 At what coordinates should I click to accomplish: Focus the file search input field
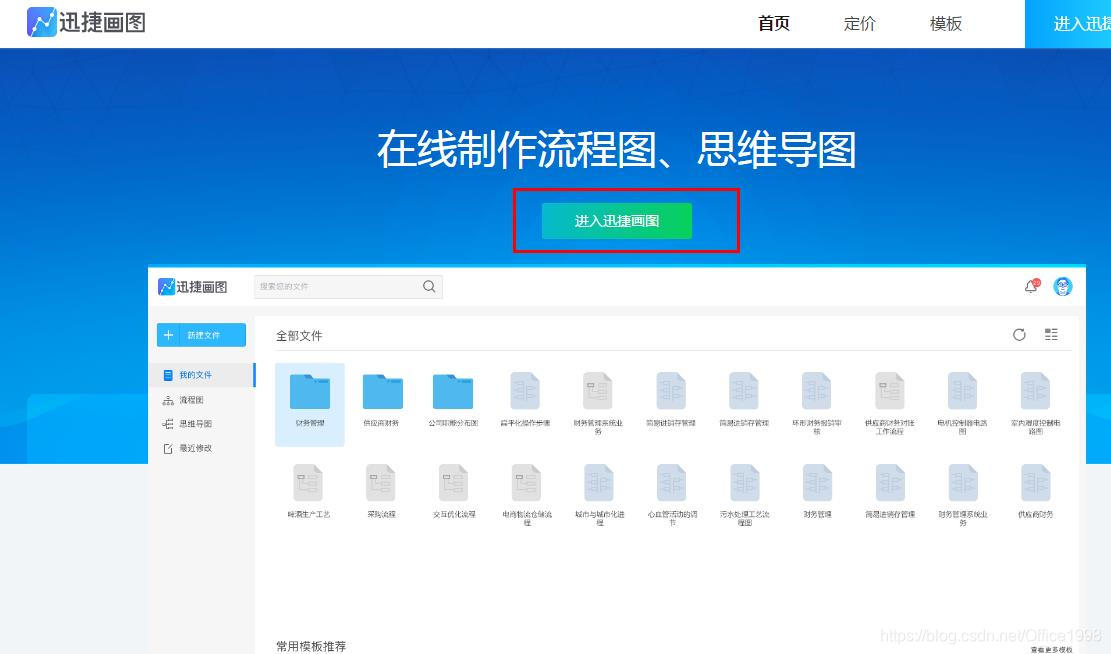(348, 286)
